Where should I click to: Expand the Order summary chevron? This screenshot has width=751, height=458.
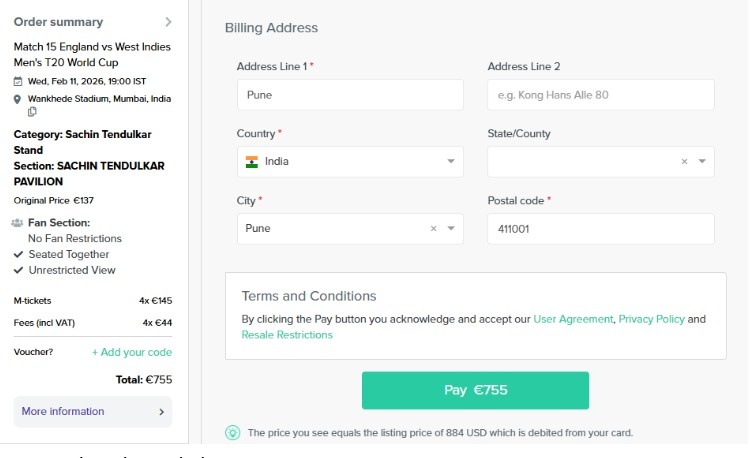coord(168,22)
